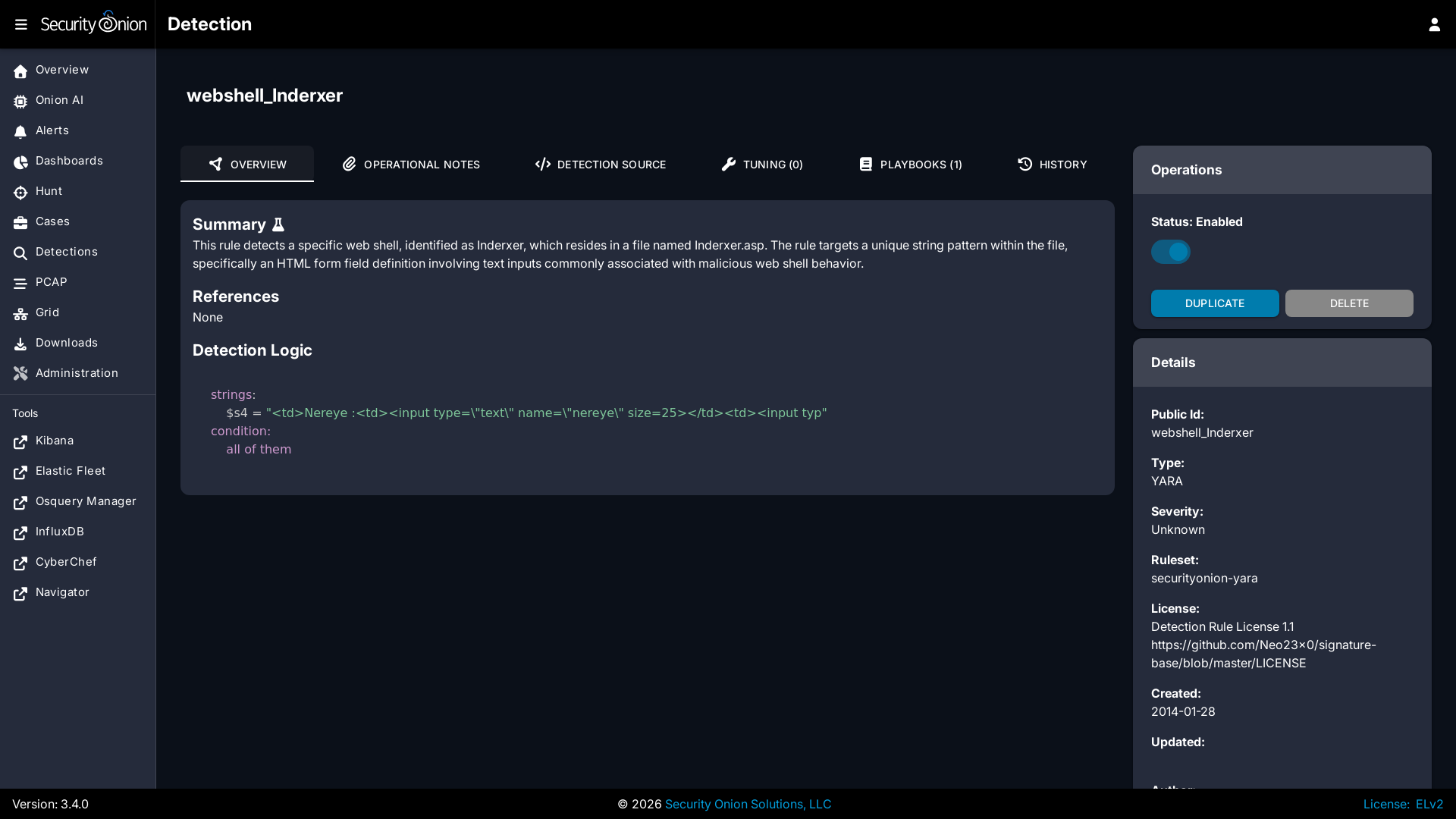The height and width of the screenshot is (819, 1456).
Task: Click the Summary flask icon
Action: point(278,224)
